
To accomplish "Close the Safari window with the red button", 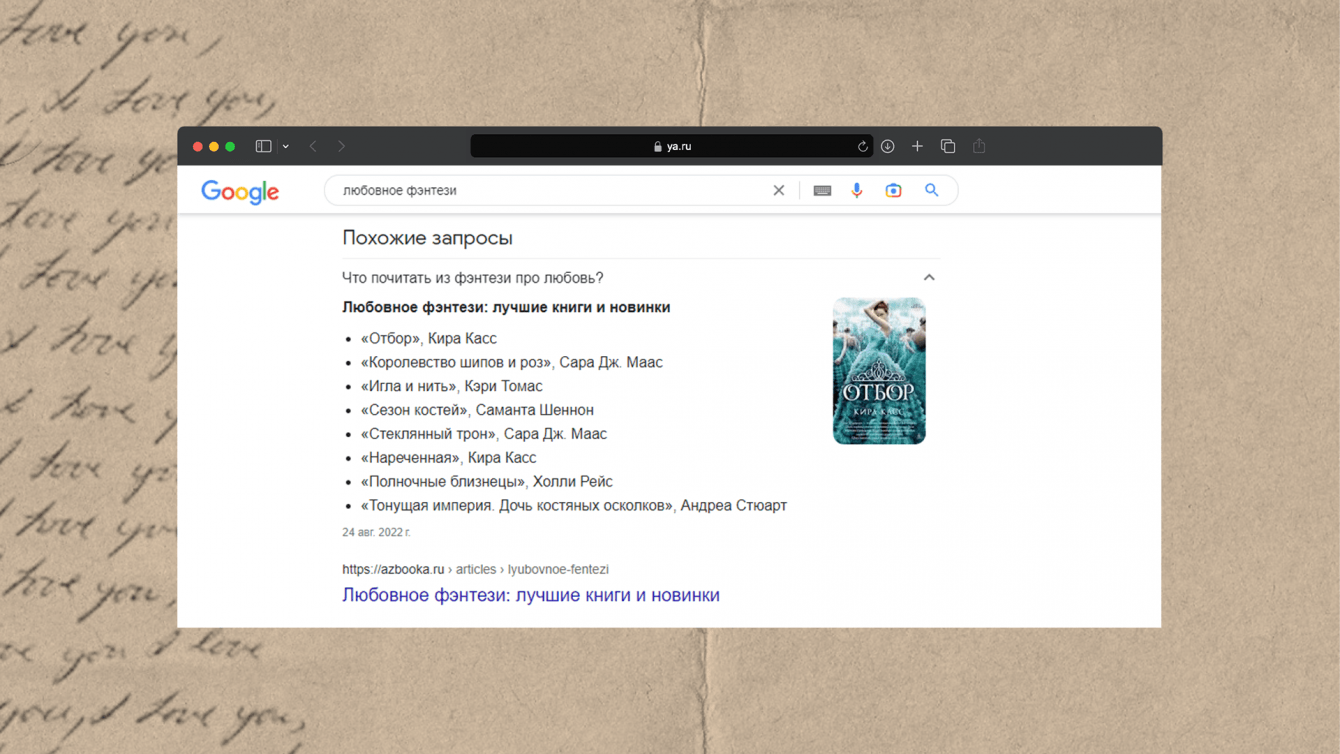I will (x=198, y=147).
